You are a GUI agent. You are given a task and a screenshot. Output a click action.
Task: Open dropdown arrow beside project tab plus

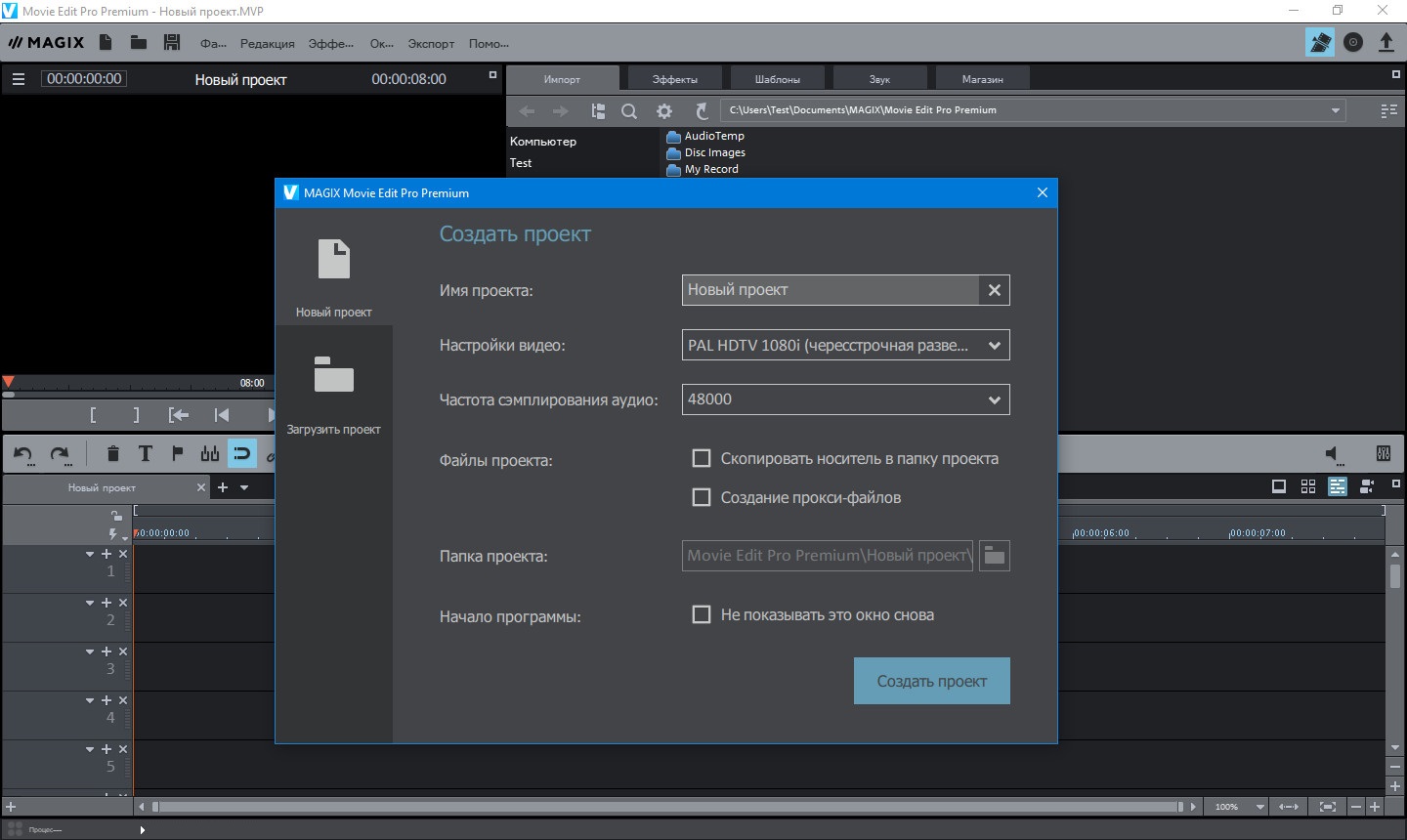coord(244,487)
